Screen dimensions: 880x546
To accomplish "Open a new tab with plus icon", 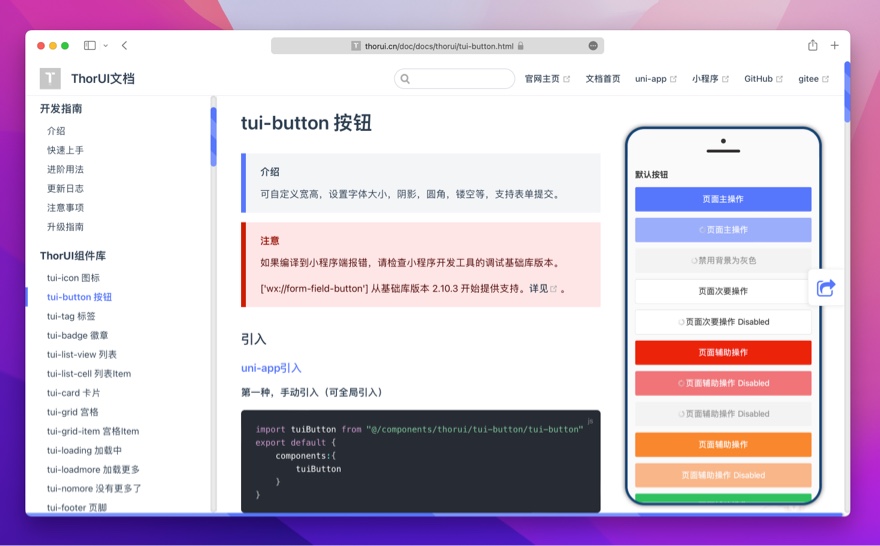I will (x=835, y=45).
